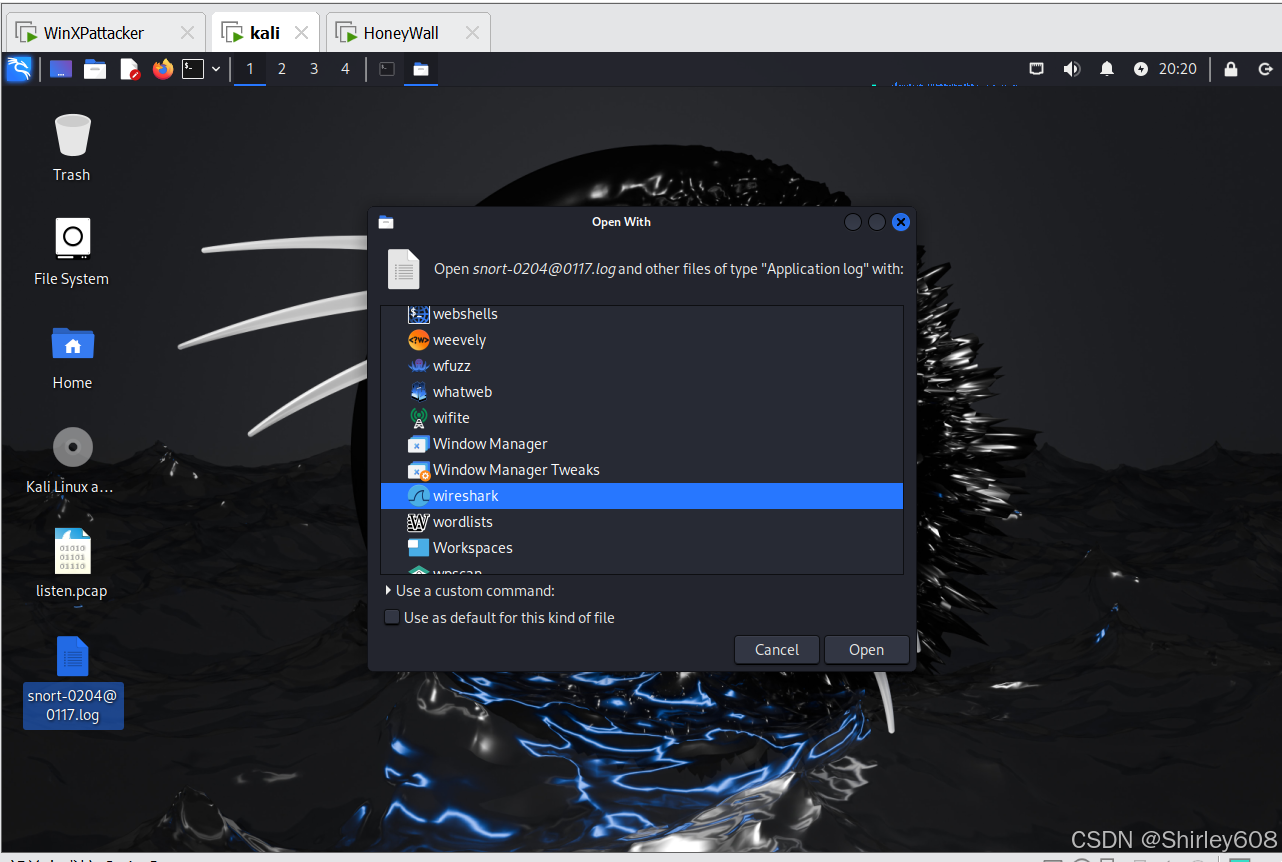The width and height of the screenshot is (1282, 862).
Task: Select the Trash desktop icon
Action: pyautogui.click(x=72, y=147)
